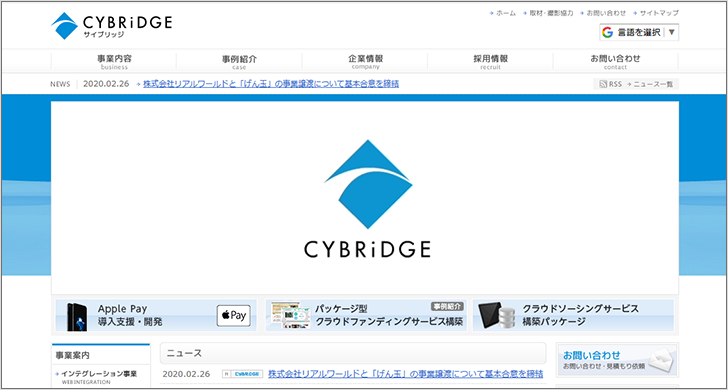This screenshot has width=728, height=390.
Task: Open the 取材・撮影協力 link
Action: [x=551, y=13]
